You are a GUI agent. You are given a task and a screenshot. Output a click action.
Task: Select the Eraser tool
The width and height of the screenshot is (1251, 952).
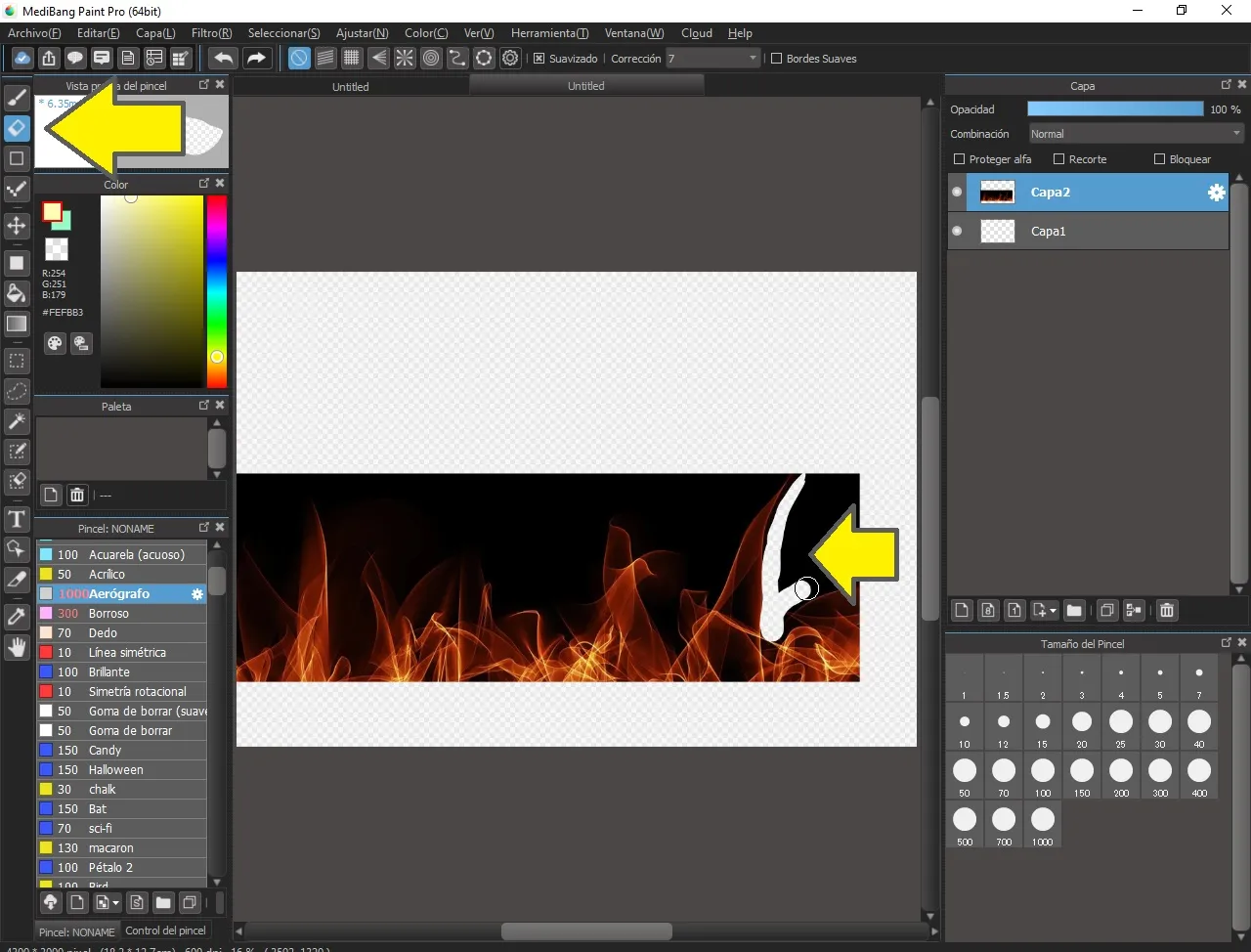coord(17,128)
